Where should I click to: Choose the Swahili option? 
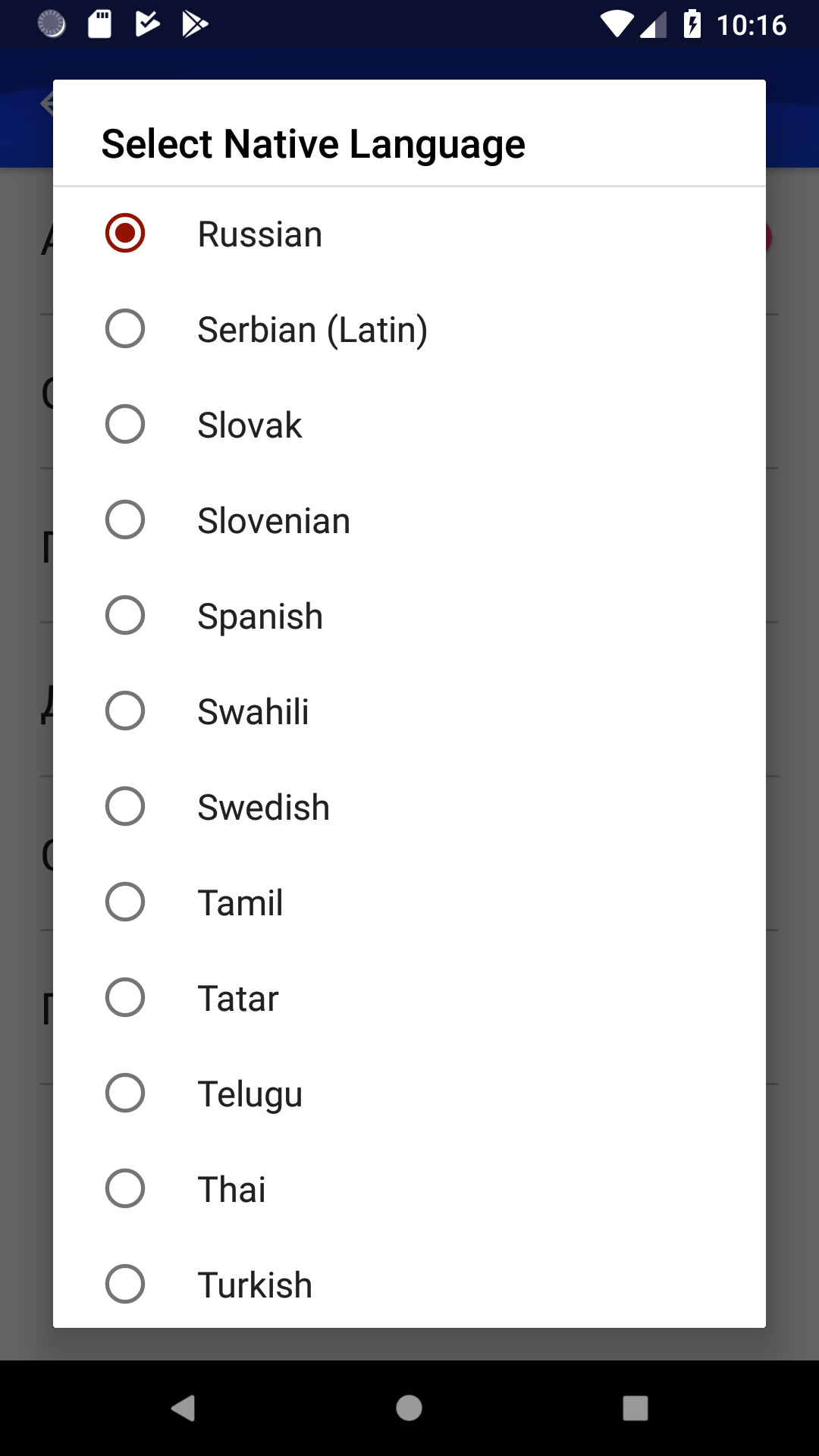click(x=409, y=711)
